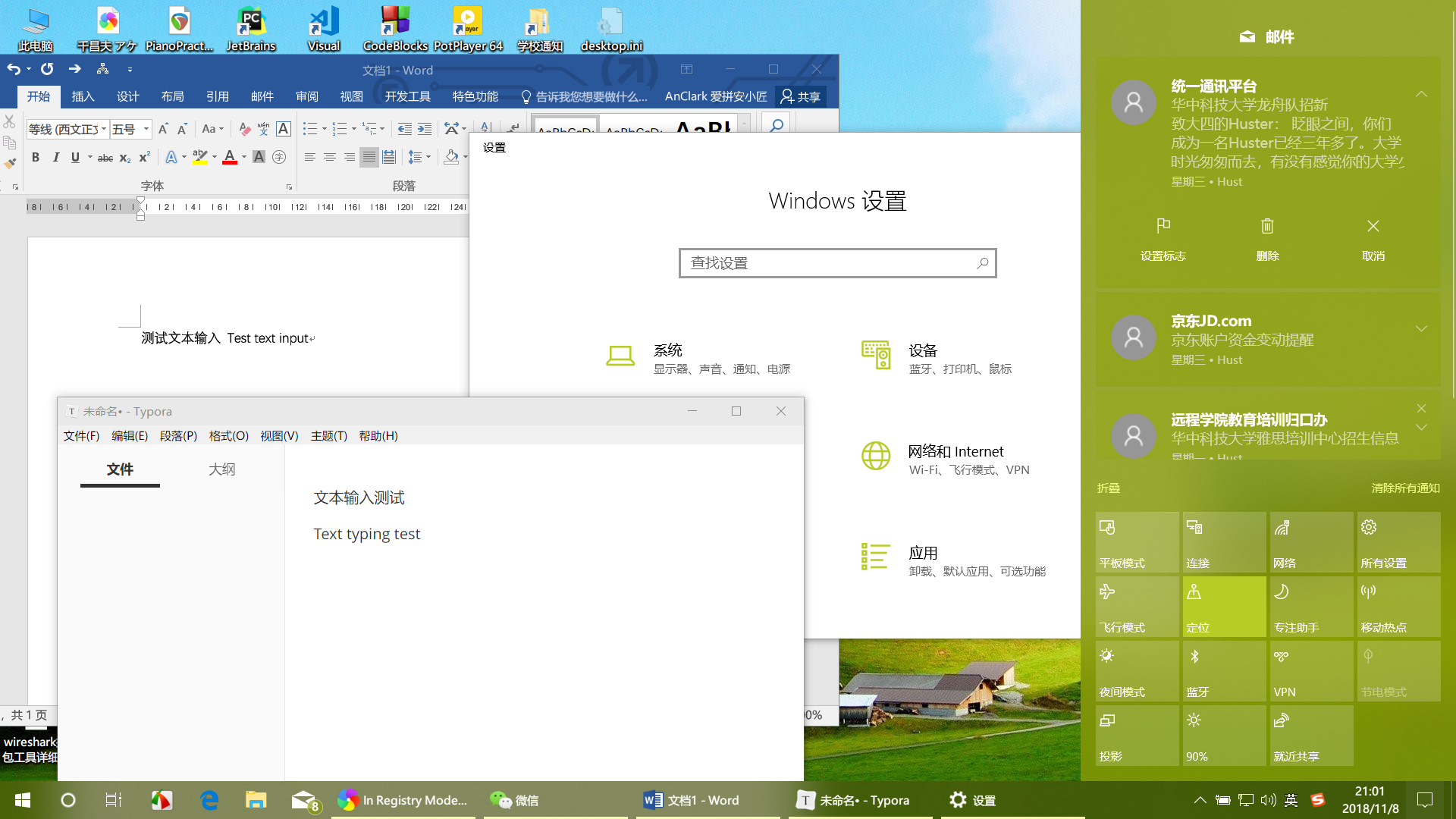1456x819 pixels.
Task: Open the line spacing dropdown in Word
Action: click(419, 157)
